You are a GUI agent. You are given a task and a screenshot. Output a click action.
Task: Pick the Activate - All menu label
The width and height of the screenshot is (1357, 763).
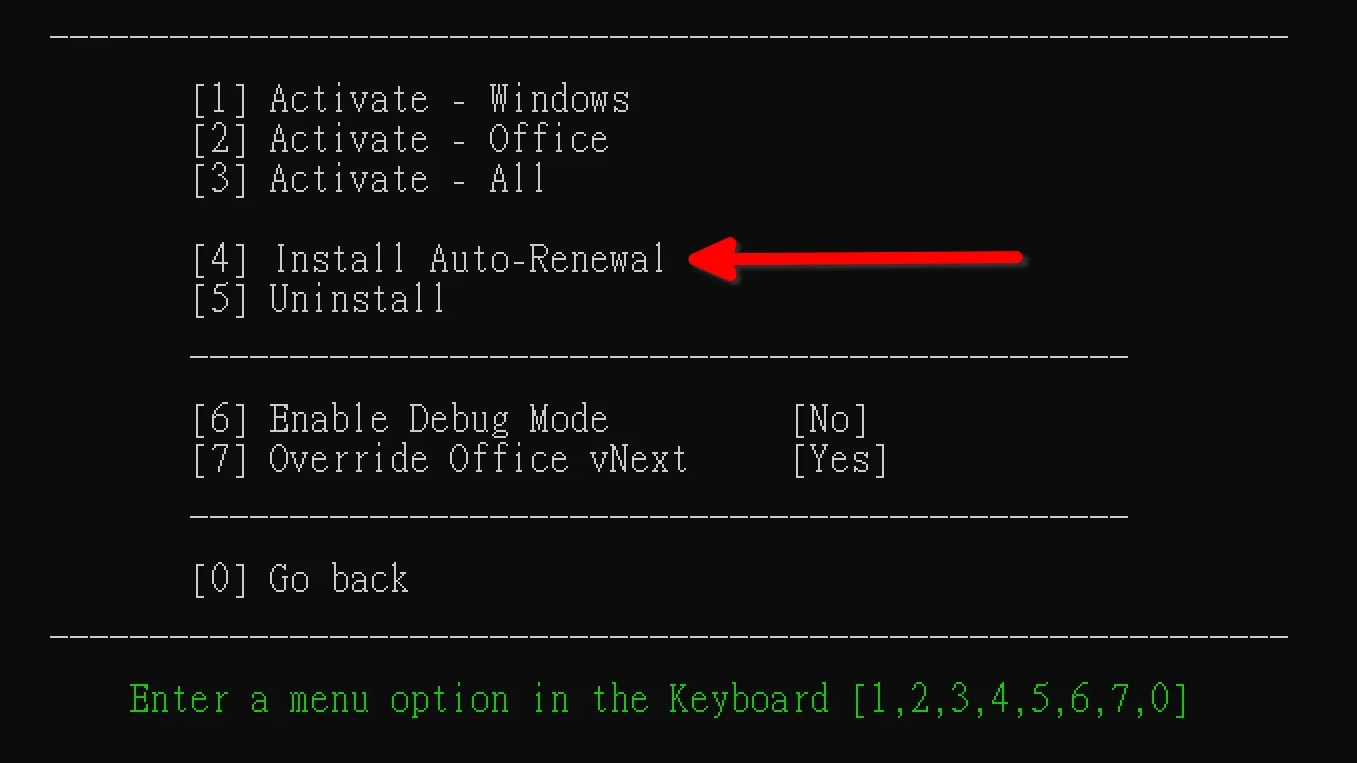pyautogui.click(x=407, y=179)
